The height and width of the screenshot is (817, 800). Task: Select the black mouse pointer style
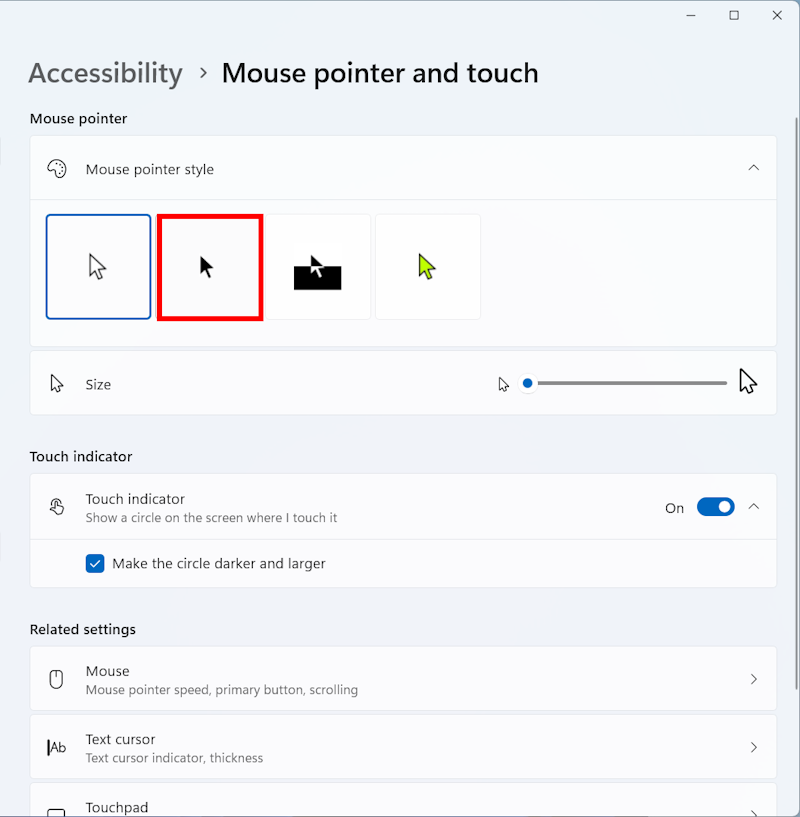click(x=210, y=267)
